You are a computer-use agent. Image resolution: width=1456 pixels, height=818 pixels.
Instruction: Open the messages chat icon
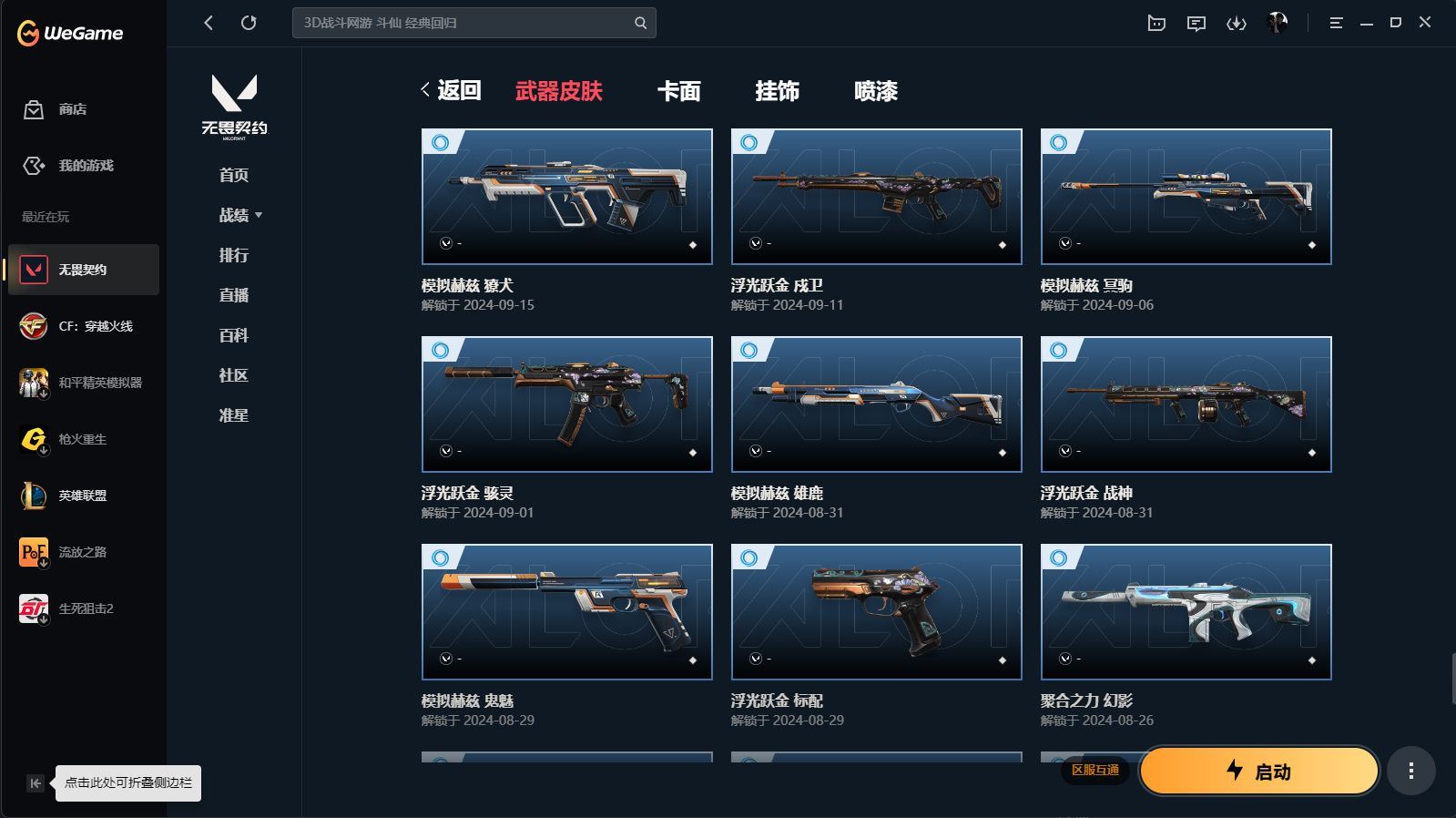1196,24
